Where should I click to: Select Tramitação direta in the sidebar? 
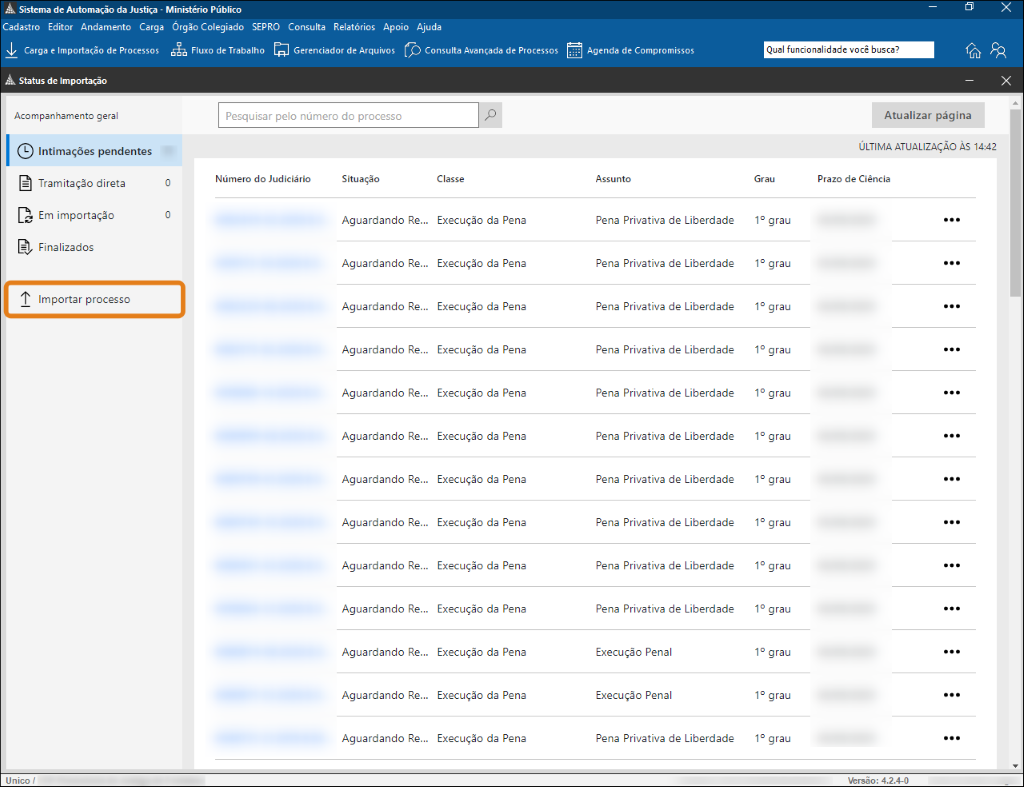coord(82,183)
